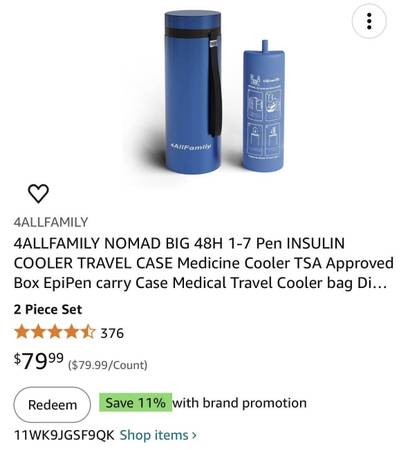Click the green Save 11% badge
Viewport: 408px width, 450px height.
coord(136,403)
